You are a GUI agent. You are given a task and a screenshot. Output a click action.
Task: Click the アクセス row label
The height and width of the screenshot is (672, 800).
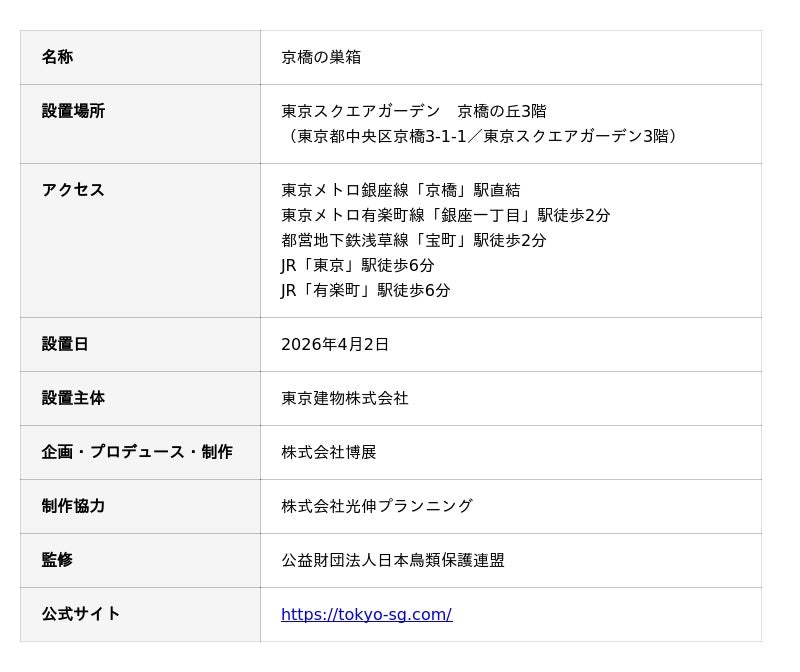[x=73, y=190]
